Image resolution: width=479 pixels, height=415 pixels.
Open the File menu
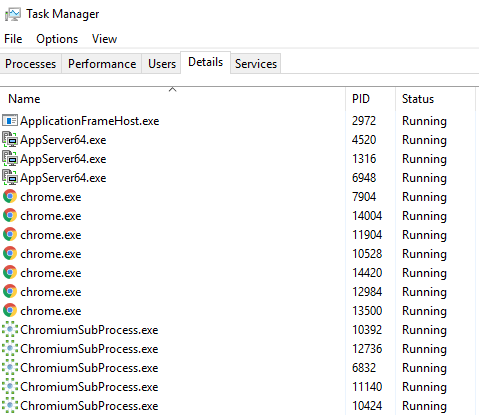pos(13,39)
